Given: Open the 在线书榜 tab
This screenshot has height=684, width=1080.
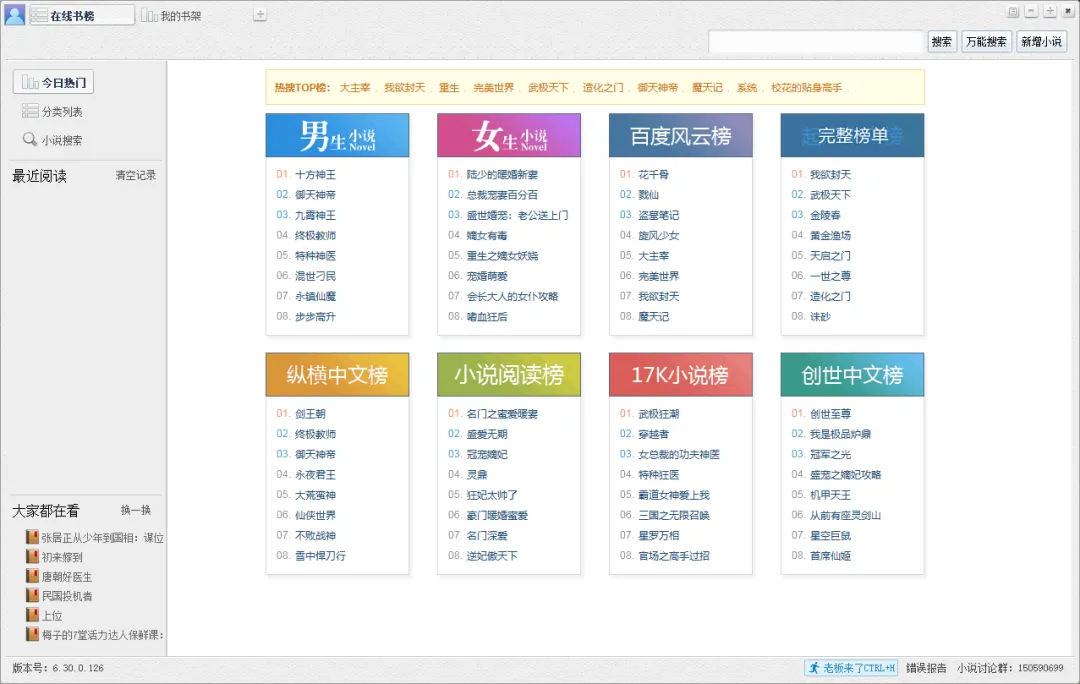Looking at the screenshot, I should tap(82, 15).
